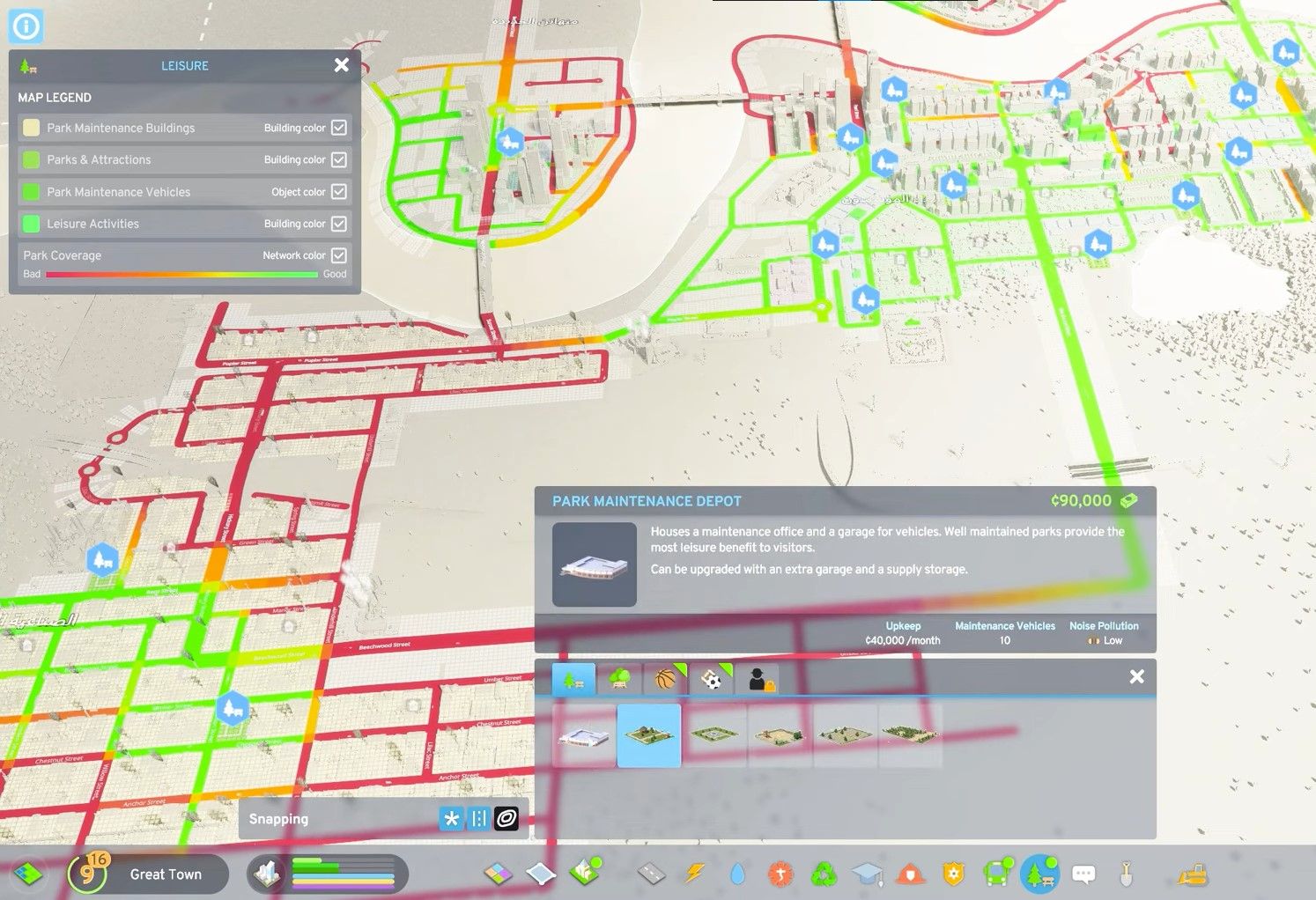Close the Leisure map legend panel
Viewport: 1316px width, 900px height.
pyautogui.click(x=342, y=64)
